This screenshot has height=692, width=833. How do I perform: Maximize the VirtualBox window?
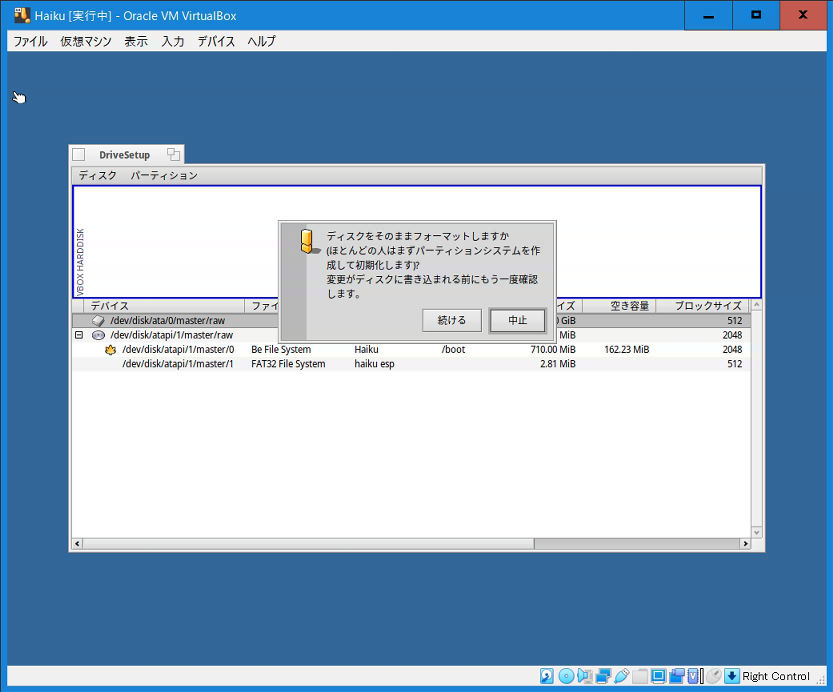pos(756,16)
